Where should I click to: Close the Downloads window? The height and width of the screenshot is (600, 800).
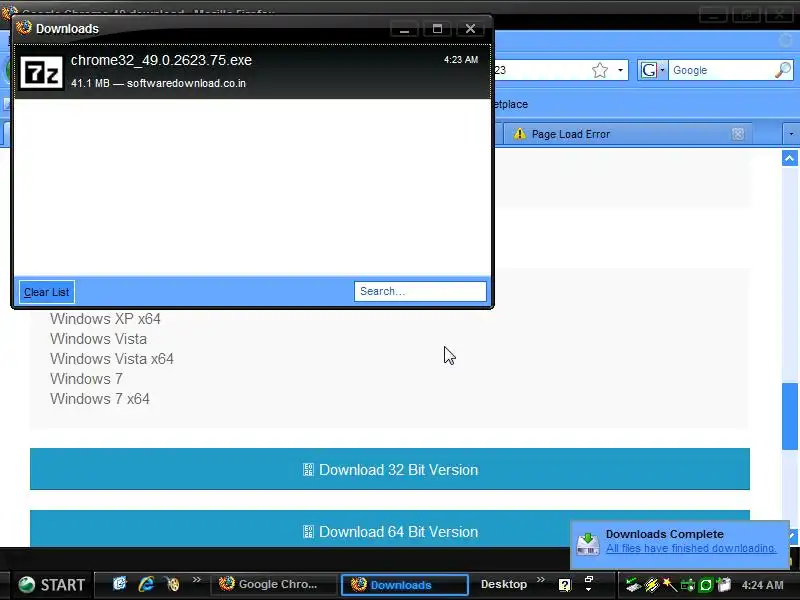click(470, 29)
